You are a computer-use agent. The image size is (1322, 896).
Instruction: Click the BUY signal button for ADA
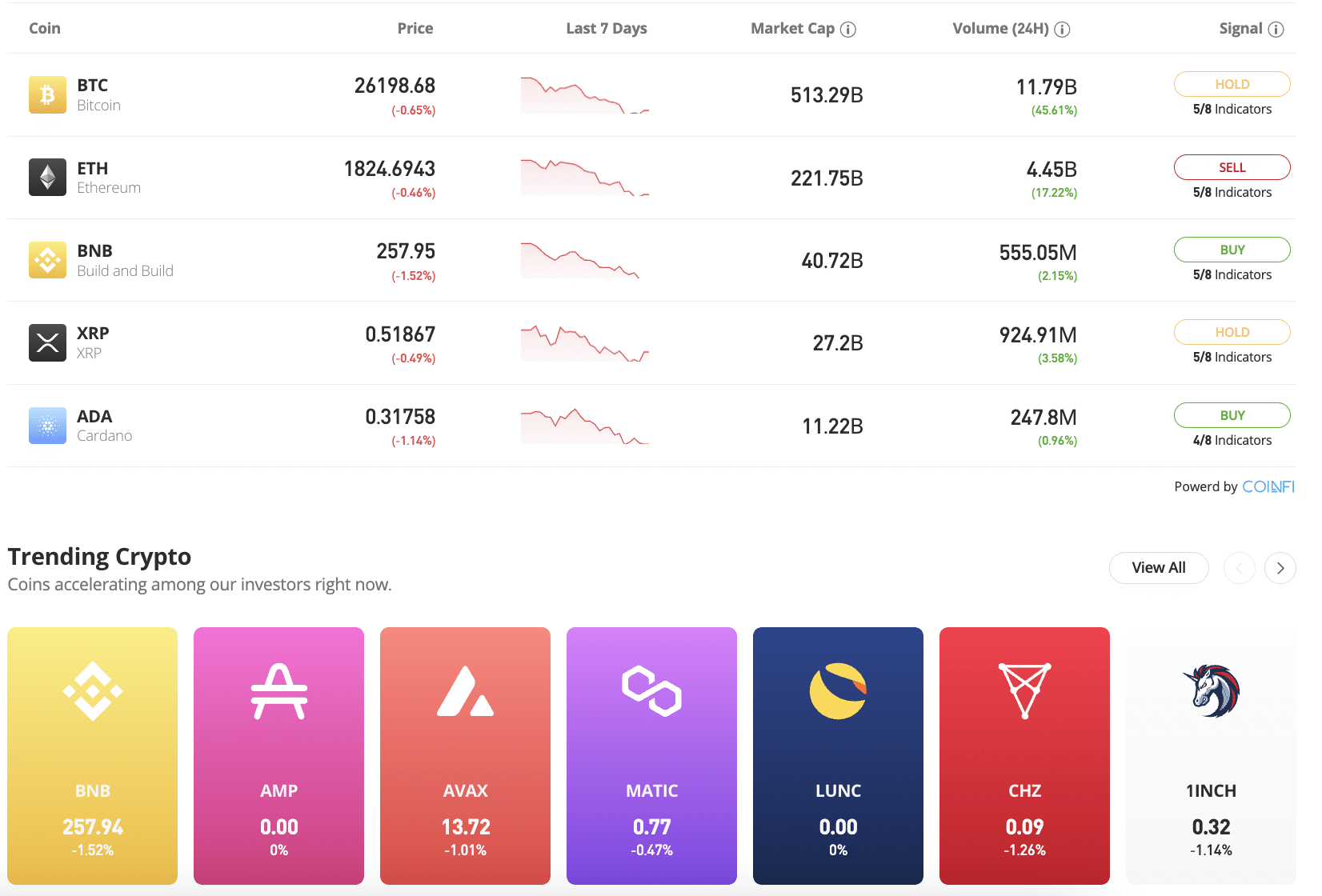(x=1232, y=415)
